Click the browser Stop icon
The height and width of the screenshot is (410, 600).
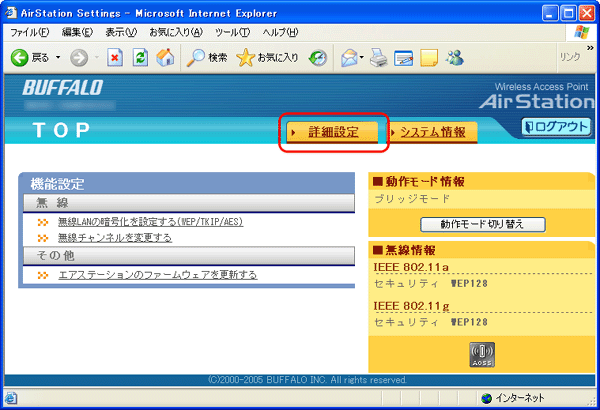(115, 58)
